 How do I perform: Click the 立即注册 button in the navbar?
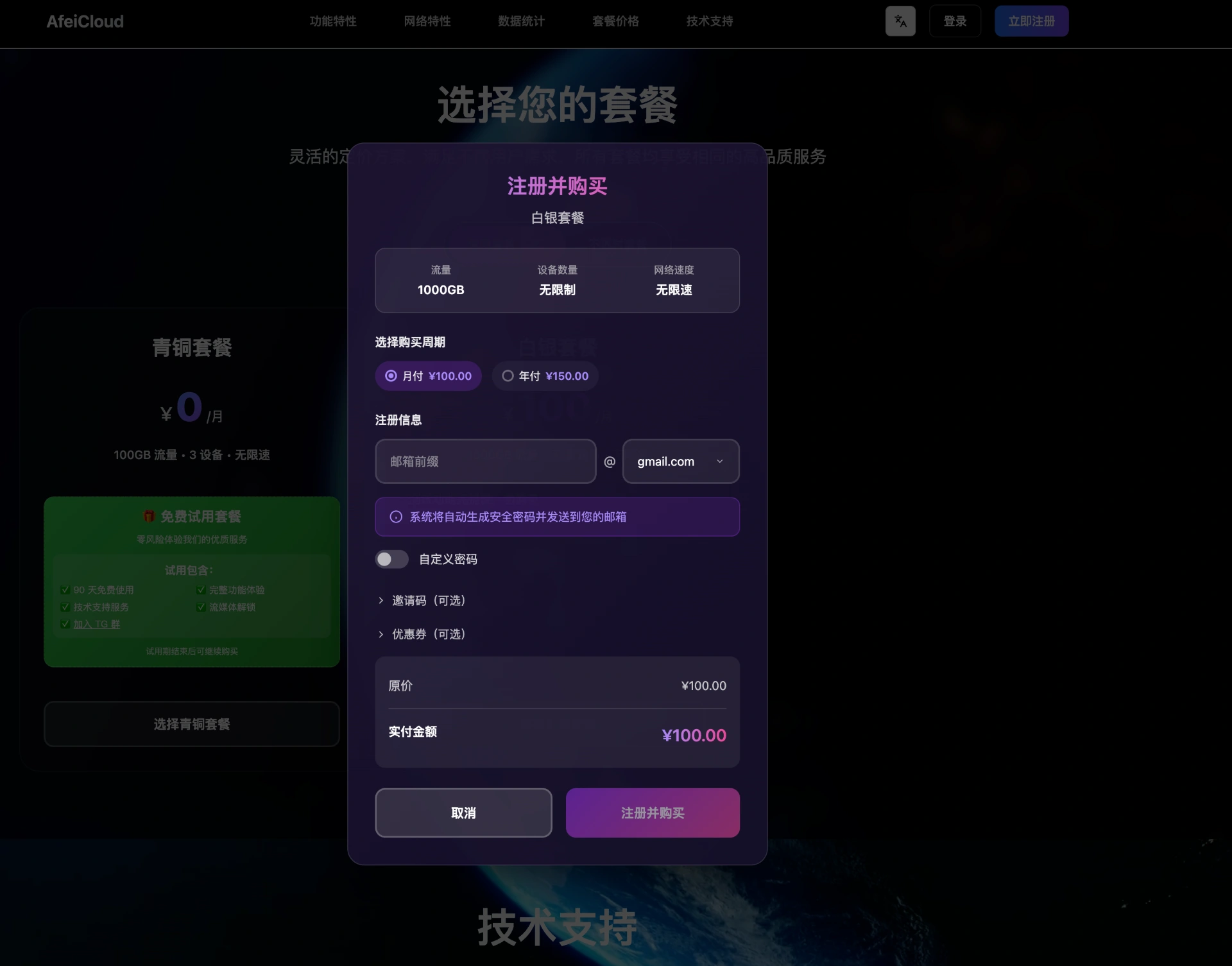point(1031,21)
